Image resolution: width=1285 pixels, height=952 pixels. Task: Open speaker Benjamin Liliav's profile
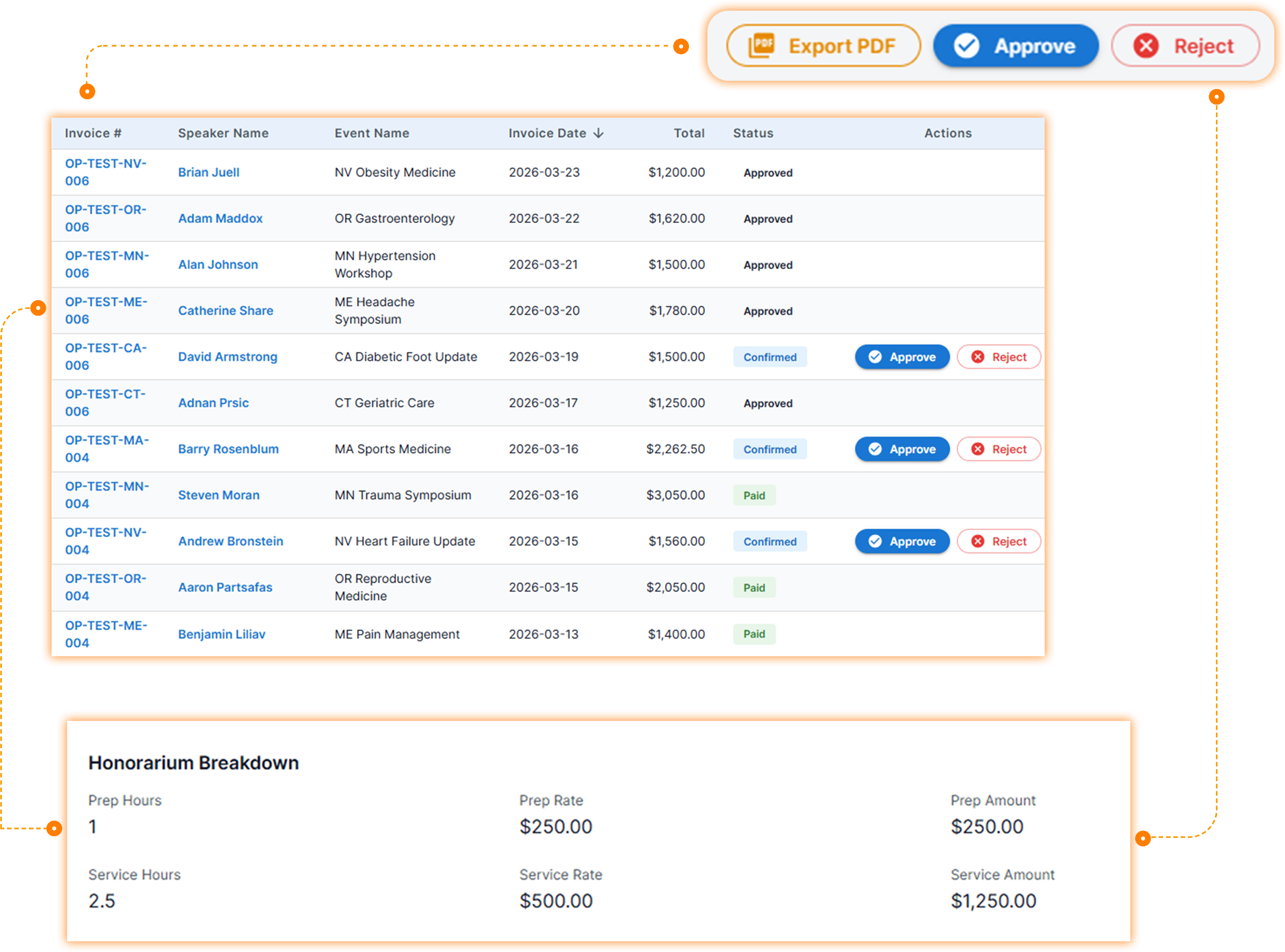pyautogui.click(x=221, y=634)
